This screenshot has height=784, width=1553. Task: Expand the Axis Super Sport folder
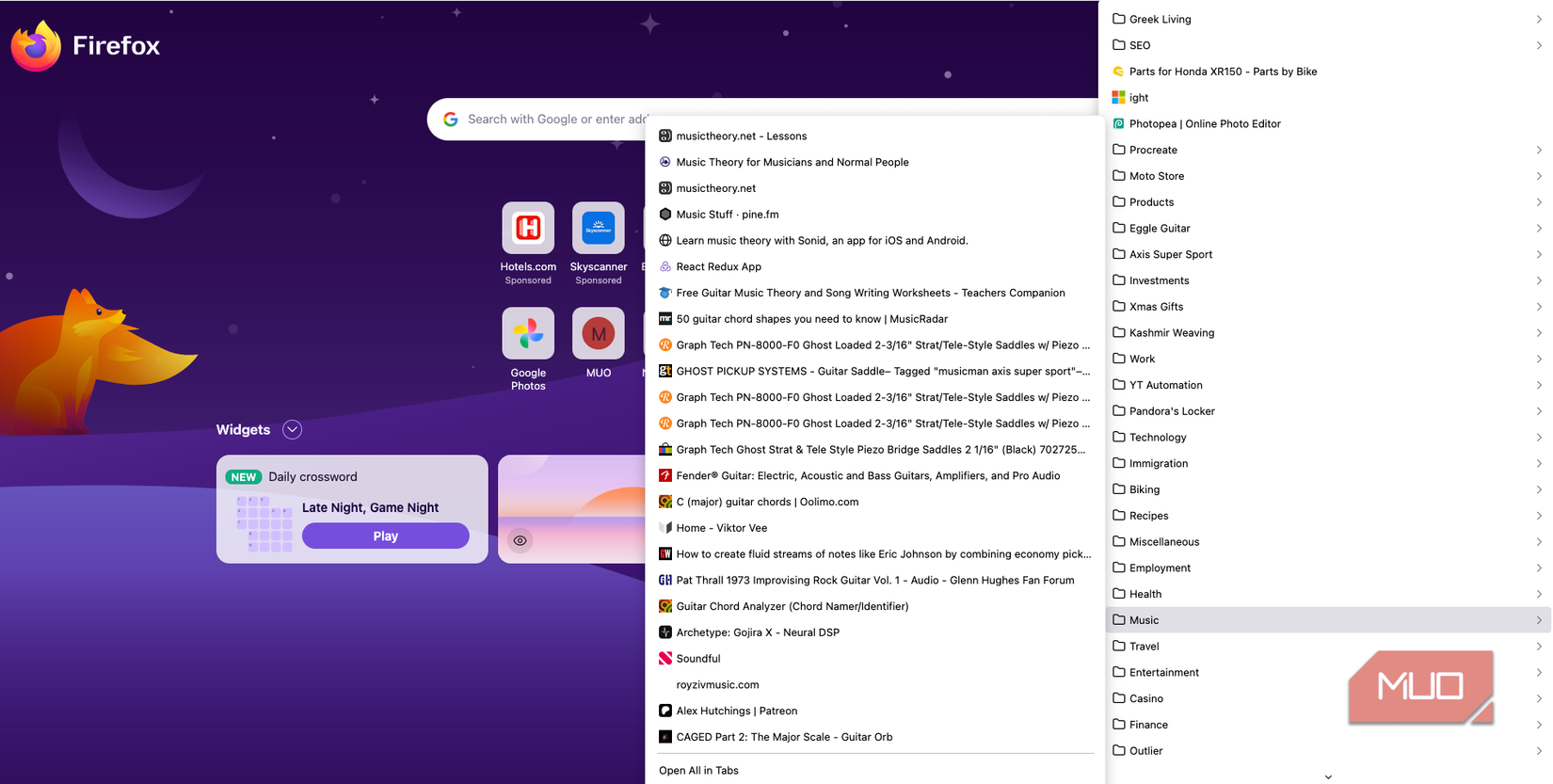click(1328, 254)
